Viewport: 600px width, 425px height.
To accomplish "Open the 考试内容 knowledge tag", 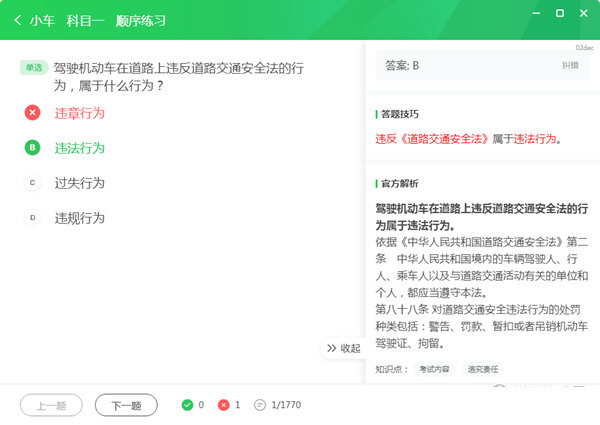I will point(434,369).
